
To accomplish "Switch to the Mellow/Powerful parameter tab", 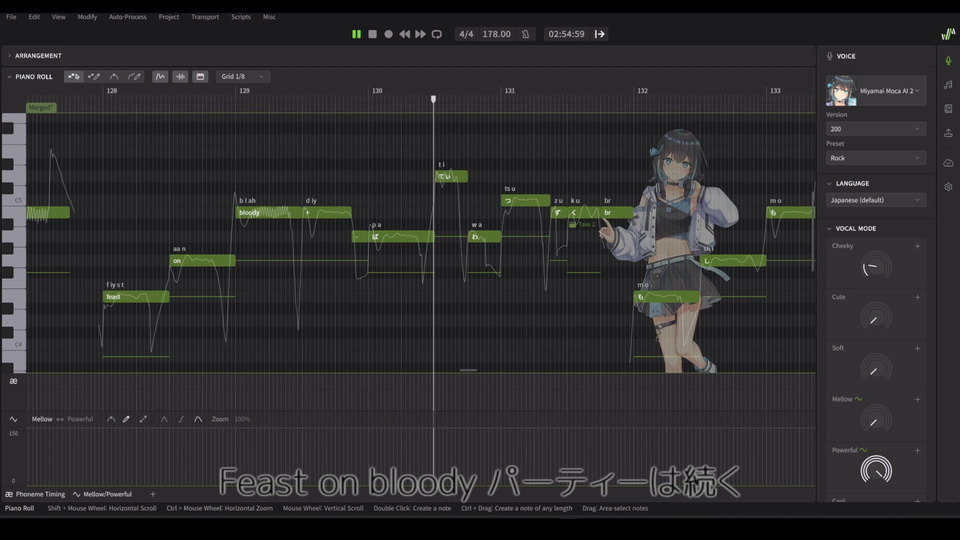I will pyautogui.click(x=102, y=494).
